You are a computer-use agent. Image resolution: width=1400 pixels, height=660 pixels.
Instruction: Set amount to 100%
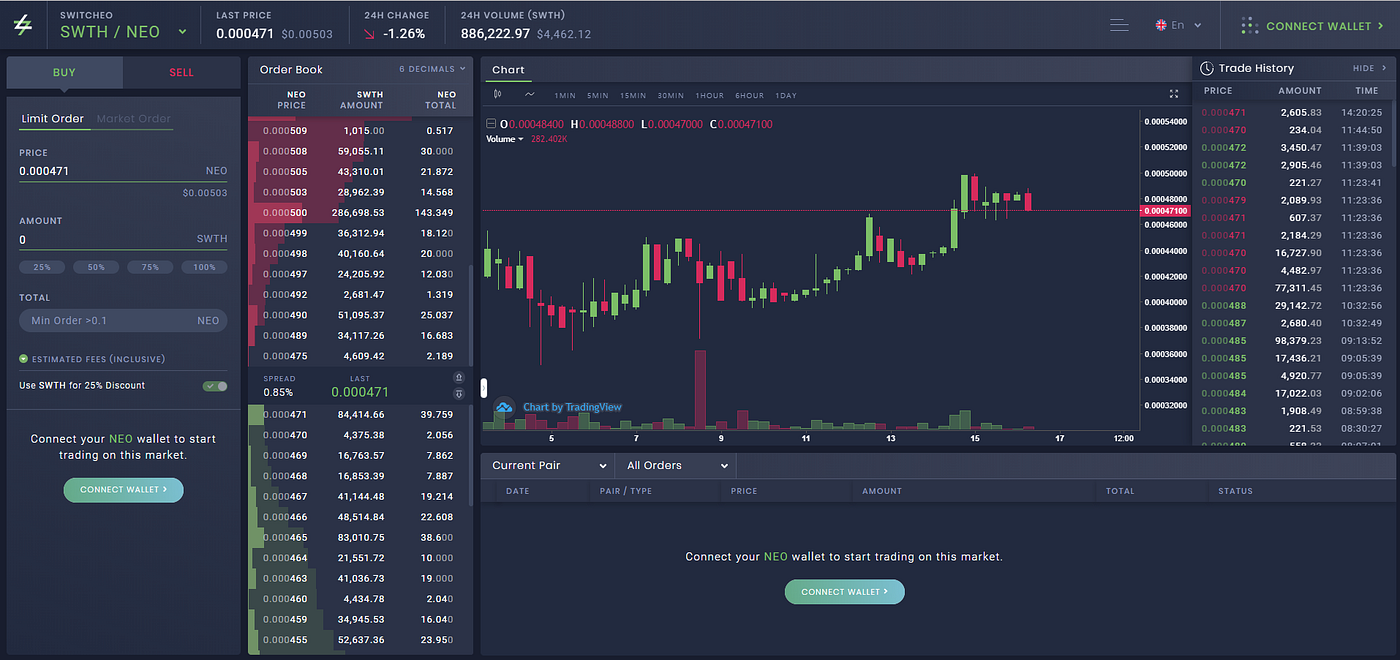click(204, 267)
